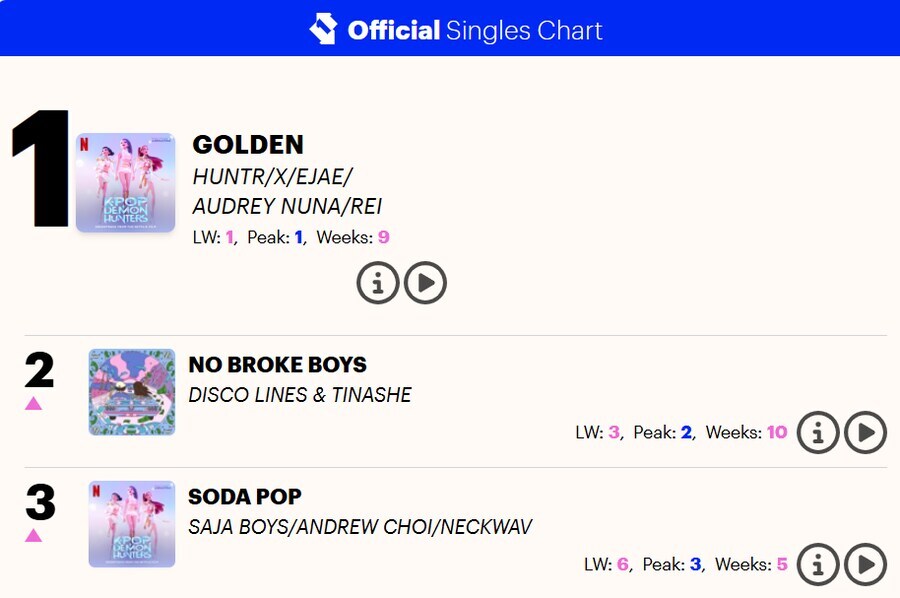Click Soda Pop album artwork
Viewport: 900px width, 598px height.
[132, 524]
